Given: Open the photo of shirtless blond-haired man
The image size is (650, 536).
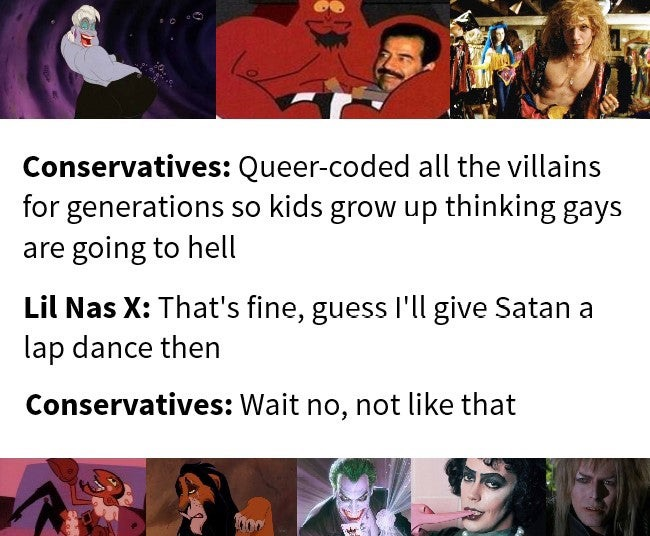Looking at the screenshot, I should (550, 59).
